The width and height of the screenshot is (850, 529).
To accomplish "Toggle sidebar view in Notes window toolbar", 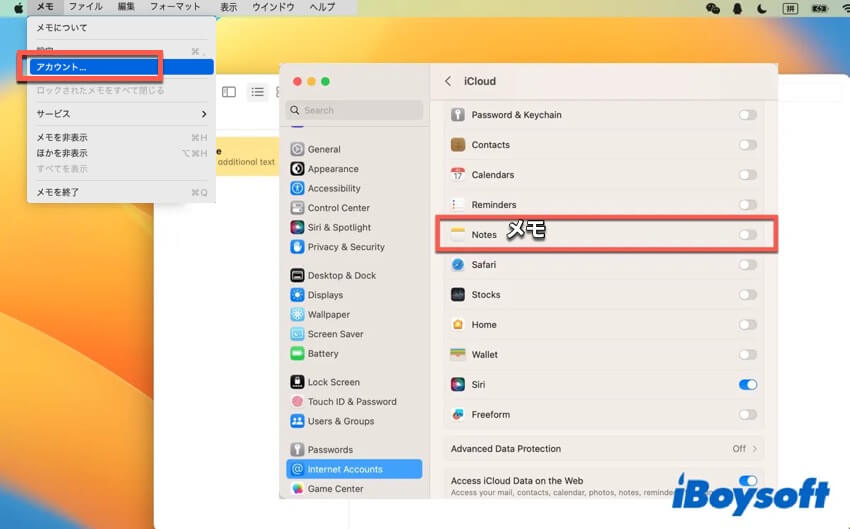I will click(x=229, y=92).
